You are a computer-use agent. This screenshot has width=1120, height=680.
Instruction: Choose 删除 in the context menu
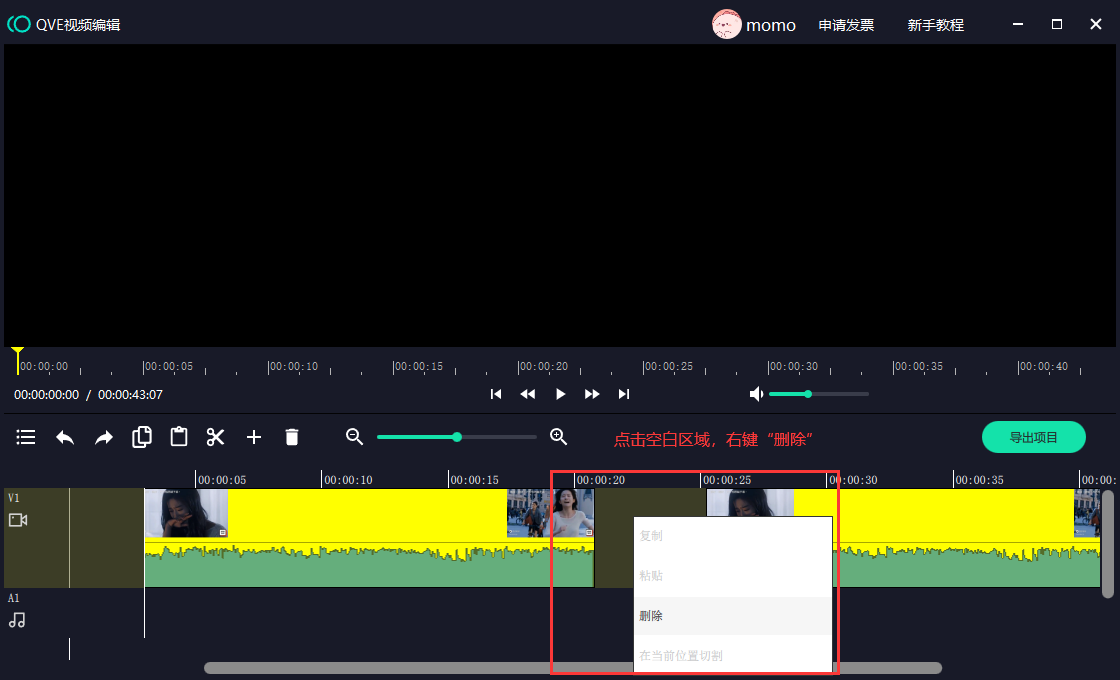click(651, 616)
